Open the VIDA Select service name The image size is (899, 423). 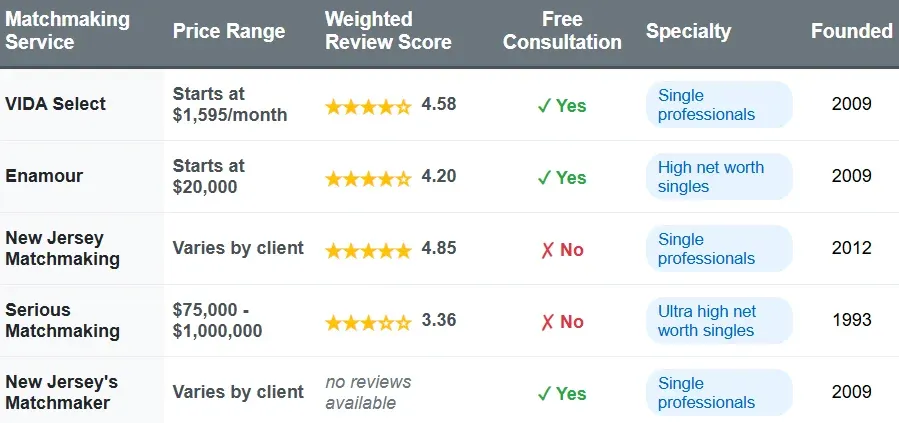point(56,105)
